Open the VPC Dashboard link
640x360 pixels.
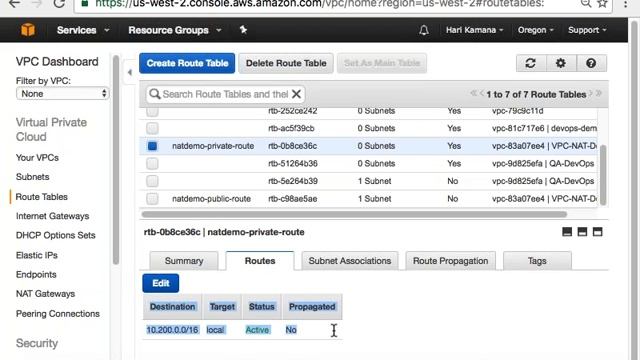57,62
